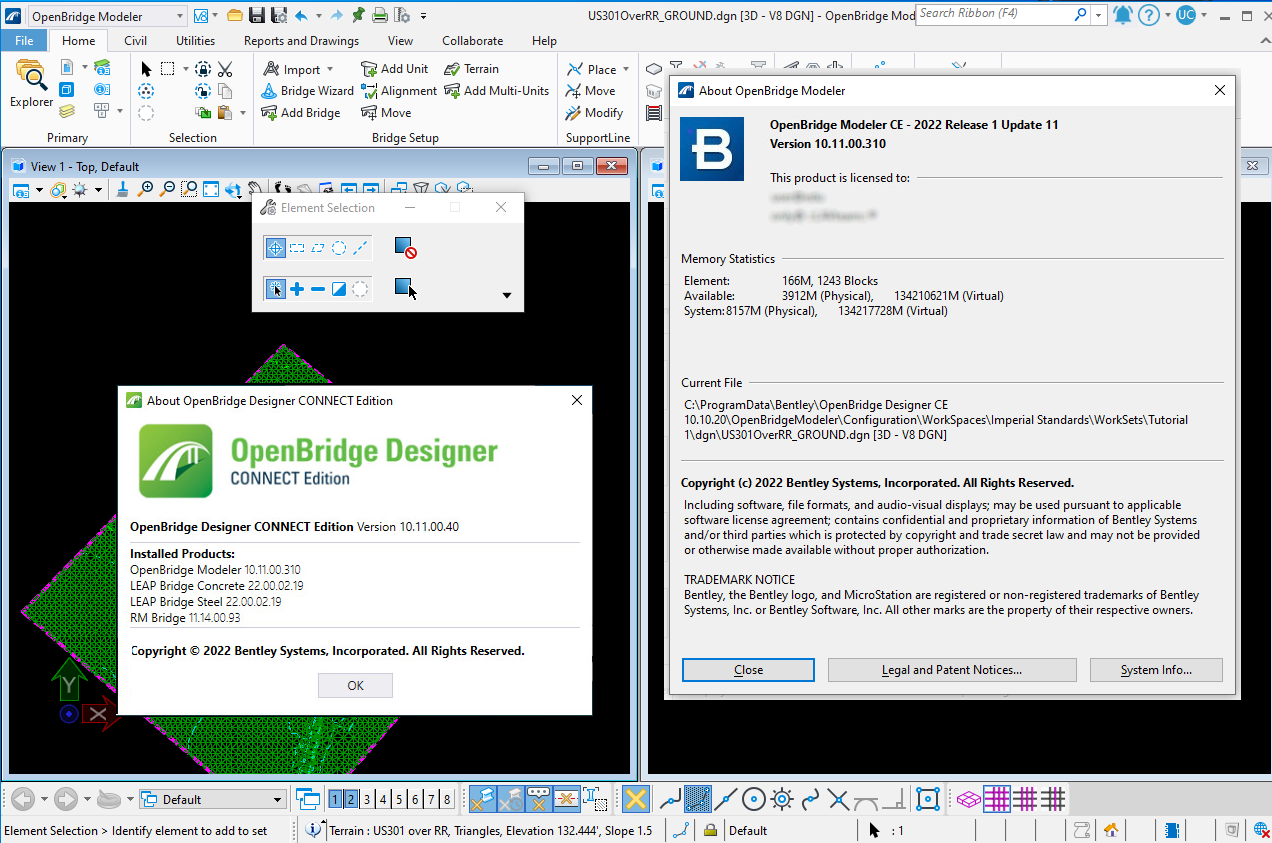Screen dimensions: 1272x843
Task: Open the Alignment tool
Action: (398, 91)
